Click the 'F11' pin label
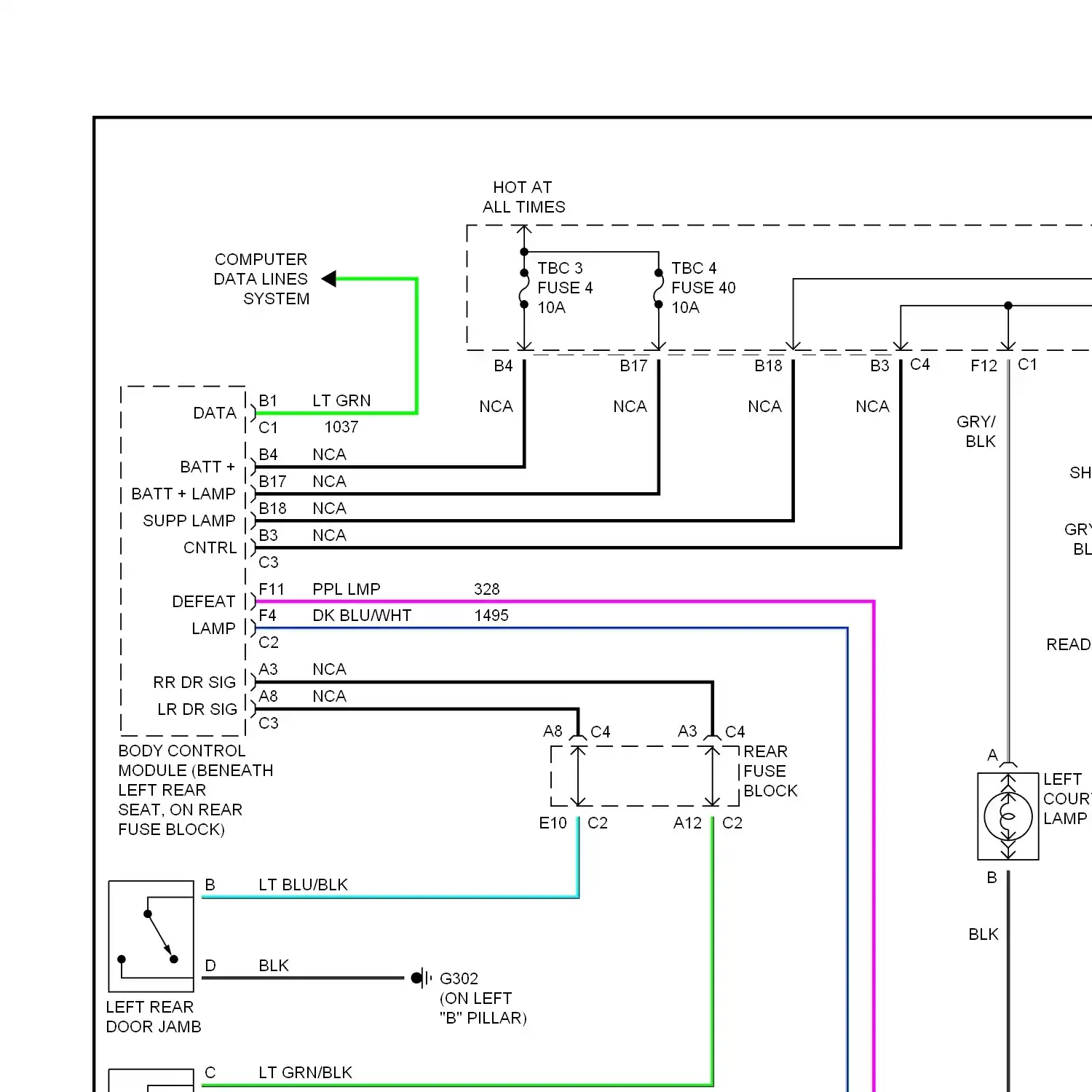The height and width of the screenshot is (1092, 1092). click(272, 589)
